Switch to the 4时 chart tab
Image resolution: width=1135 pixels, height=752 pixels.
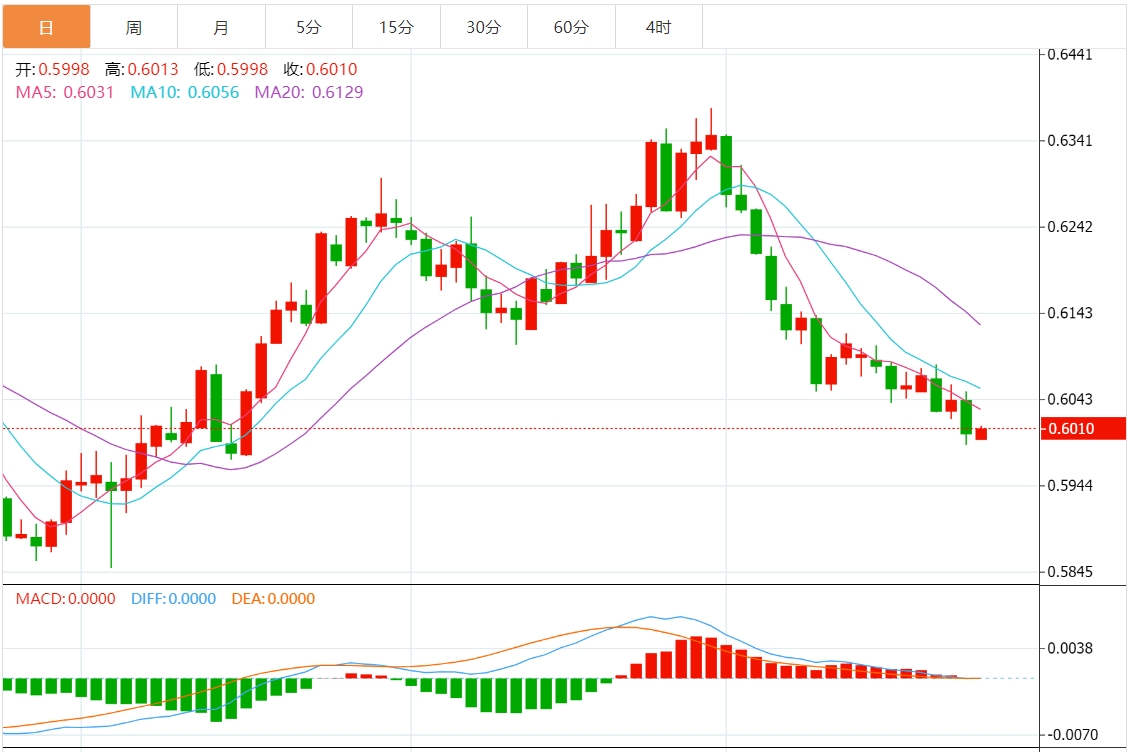(x=658, y=27)
